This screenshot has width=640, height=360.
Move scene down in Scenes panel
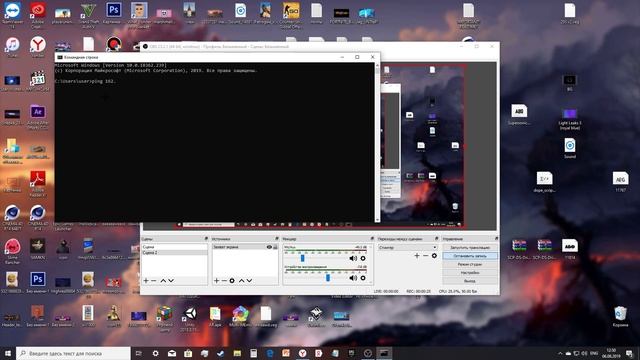click(171, 281)
